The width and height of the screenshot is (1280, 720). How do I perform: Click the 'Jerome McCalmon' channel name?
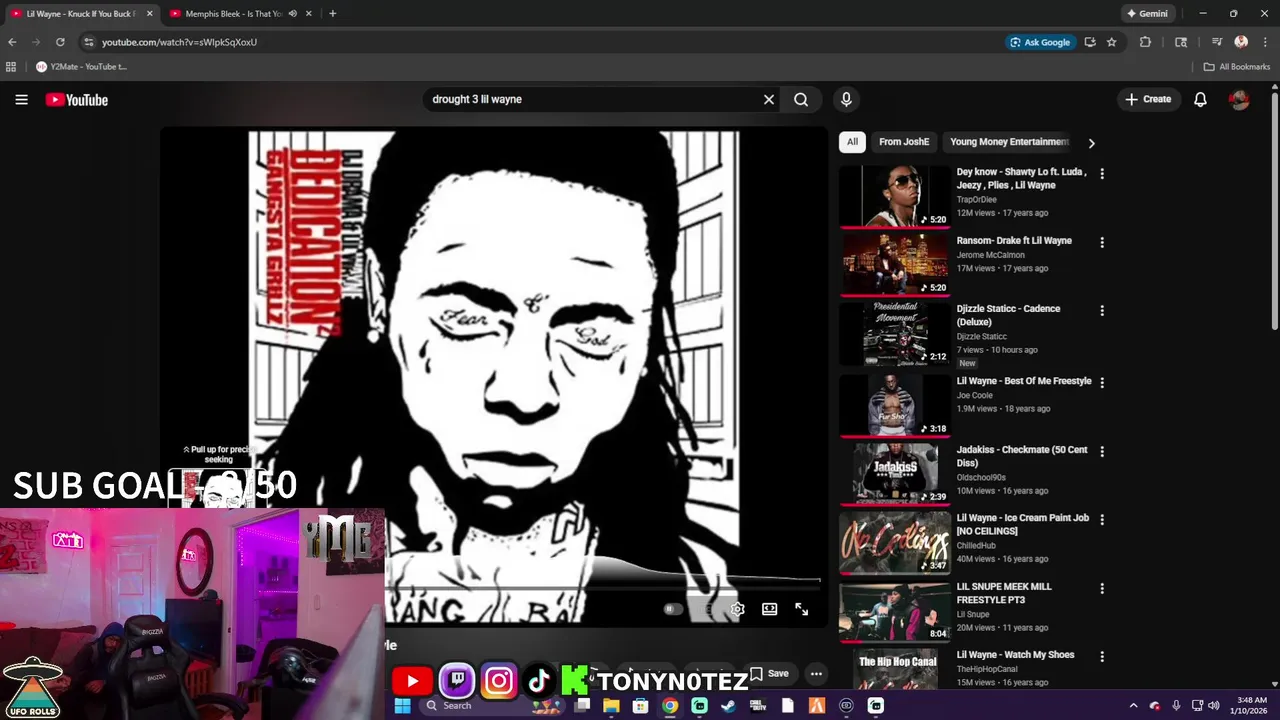pyautogui.click(x=990, y=255)
